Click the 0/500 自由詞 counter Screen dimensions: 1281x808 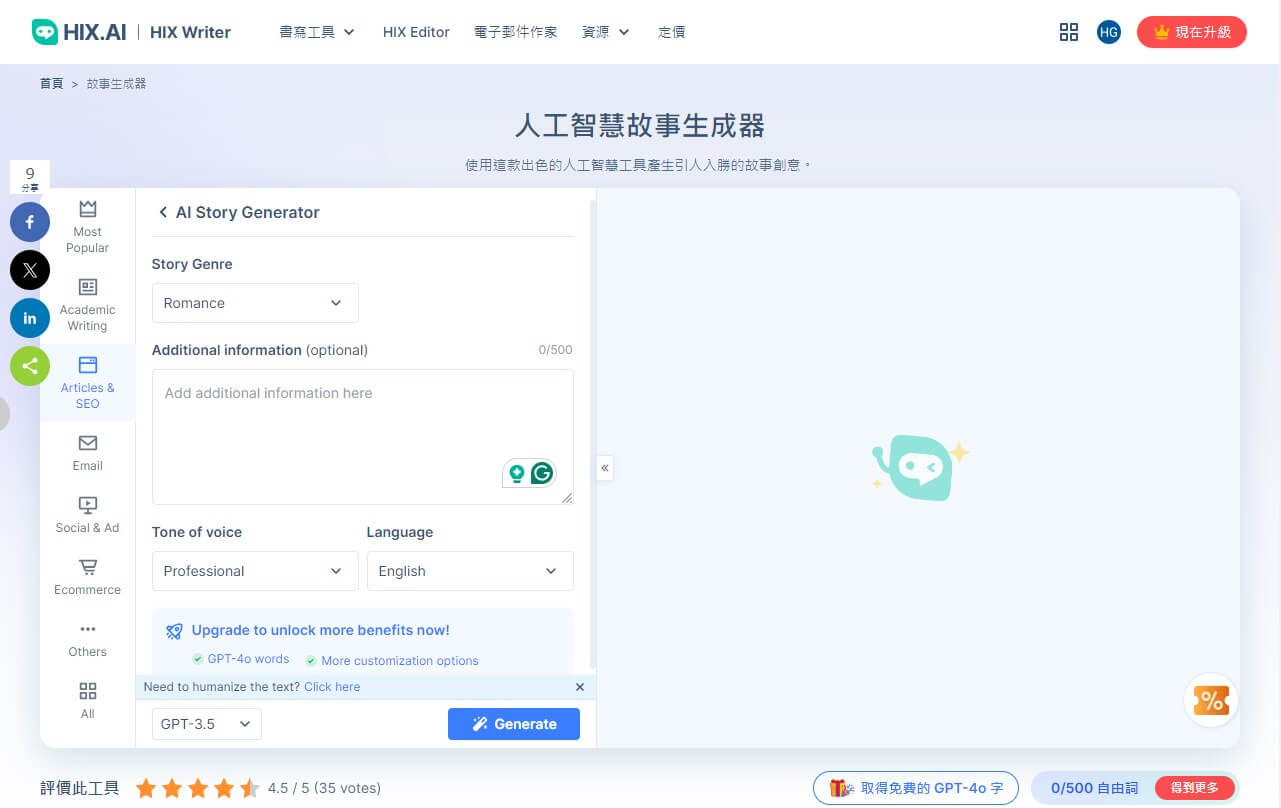1094,788
